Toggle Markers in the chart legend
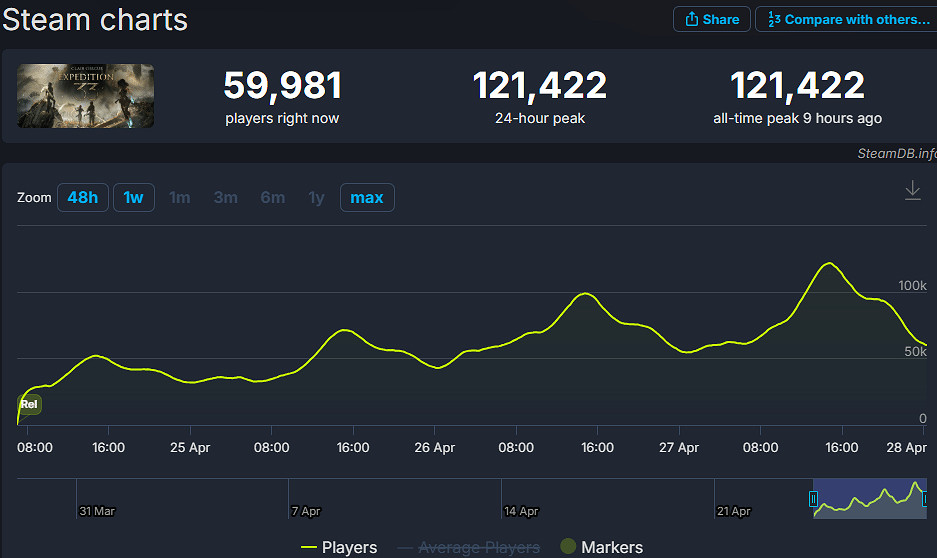Viewport: 937px width, 558px height. point(601,547)
